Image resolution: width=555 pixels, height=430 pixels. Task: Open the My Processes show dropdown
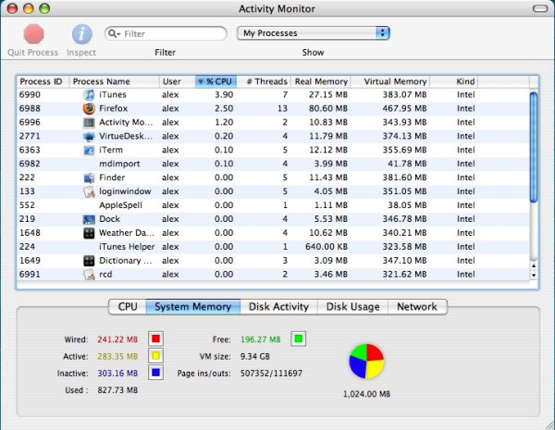coord(313,33)
